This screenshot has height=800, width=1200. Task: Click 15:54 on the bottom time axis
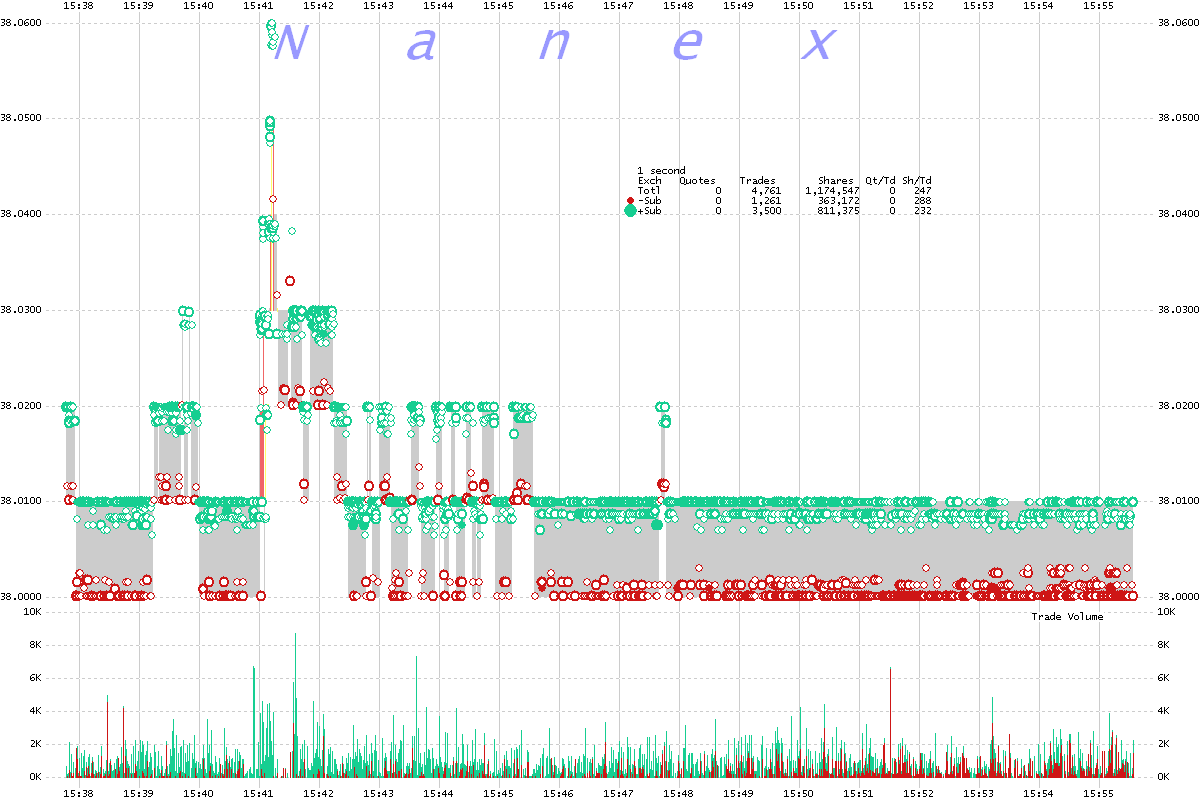click(1038, 793)
